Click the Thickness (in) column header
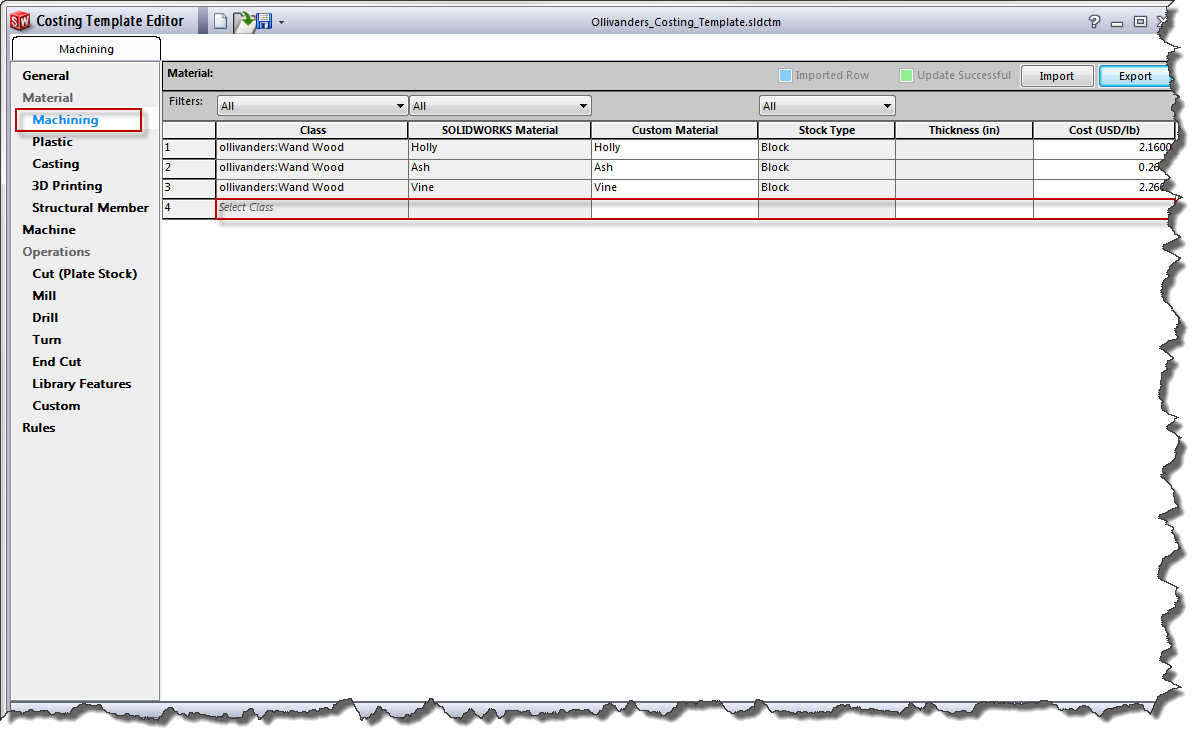Screen dimensions: 1204x743 tap(964, 130)
